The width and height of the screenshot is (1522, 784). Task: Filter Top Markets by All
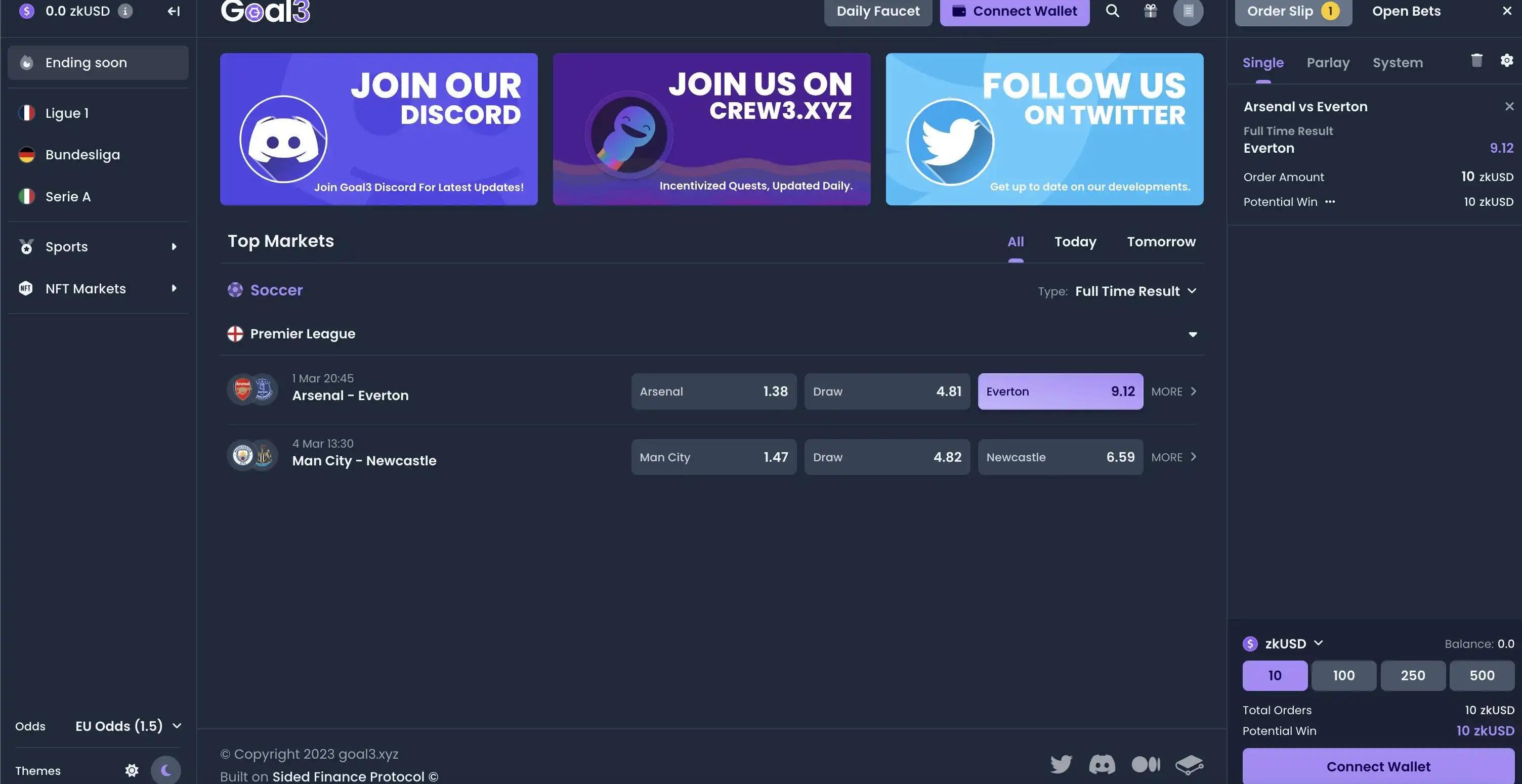(x=1015, y=242)
